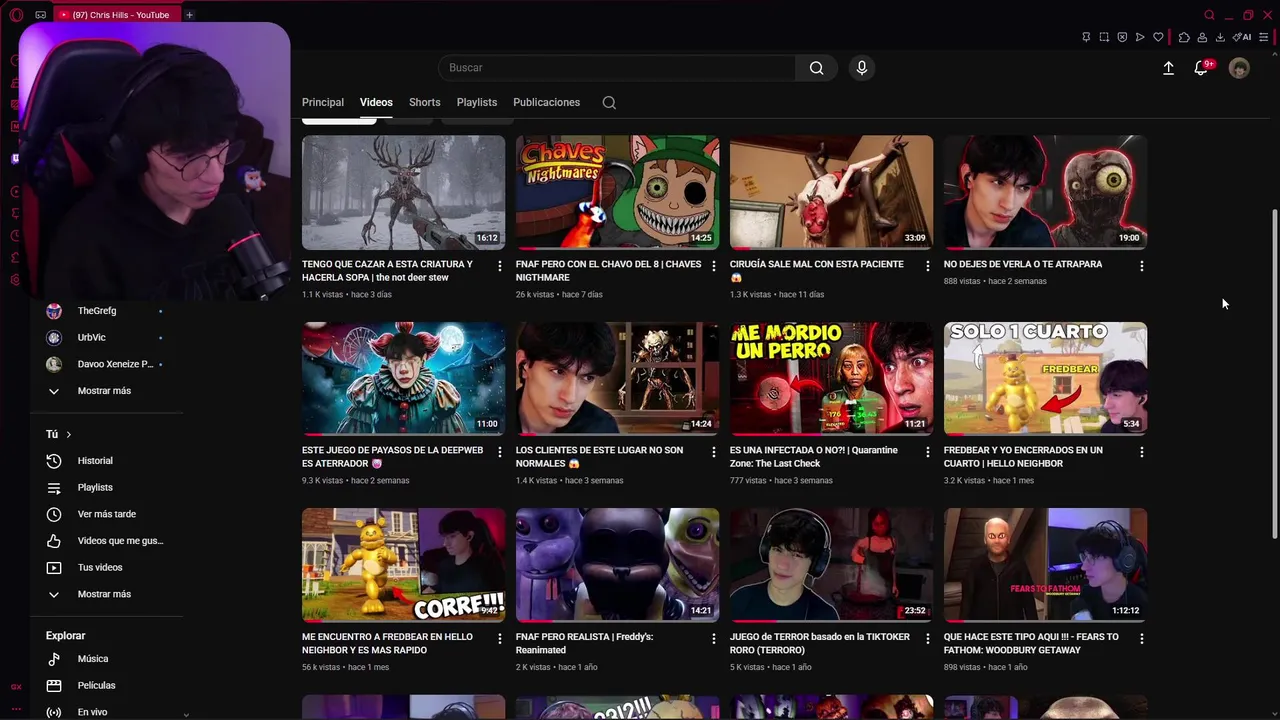The image size is (1280, 720).
Task: Open title LOS CLIENTES DE ESTE LUGAR NO SON NORMALES
Action: 599,457
